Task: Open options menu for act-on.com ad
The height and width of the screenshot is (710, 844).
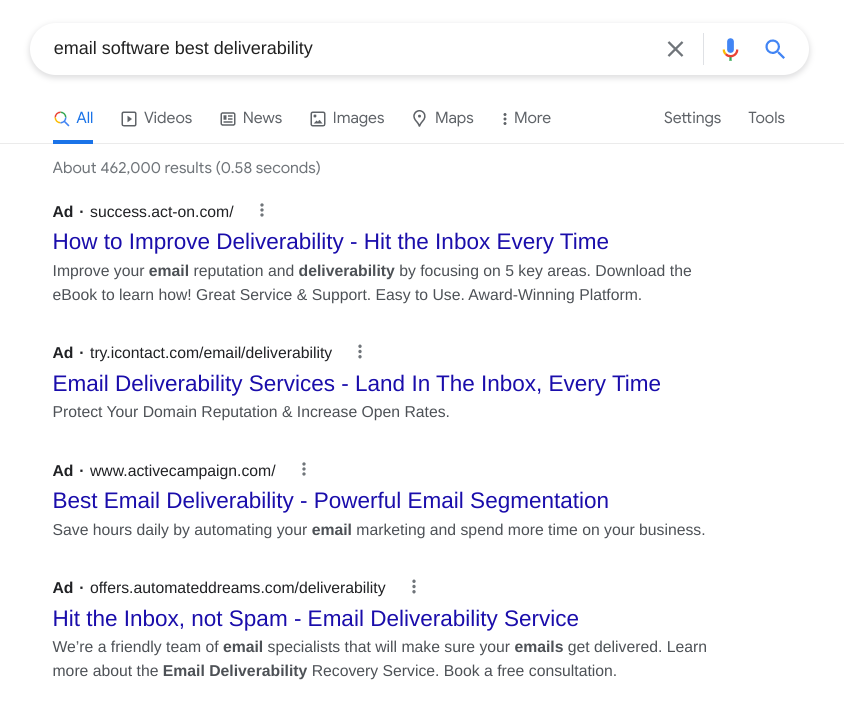Action: click(262, 210)
